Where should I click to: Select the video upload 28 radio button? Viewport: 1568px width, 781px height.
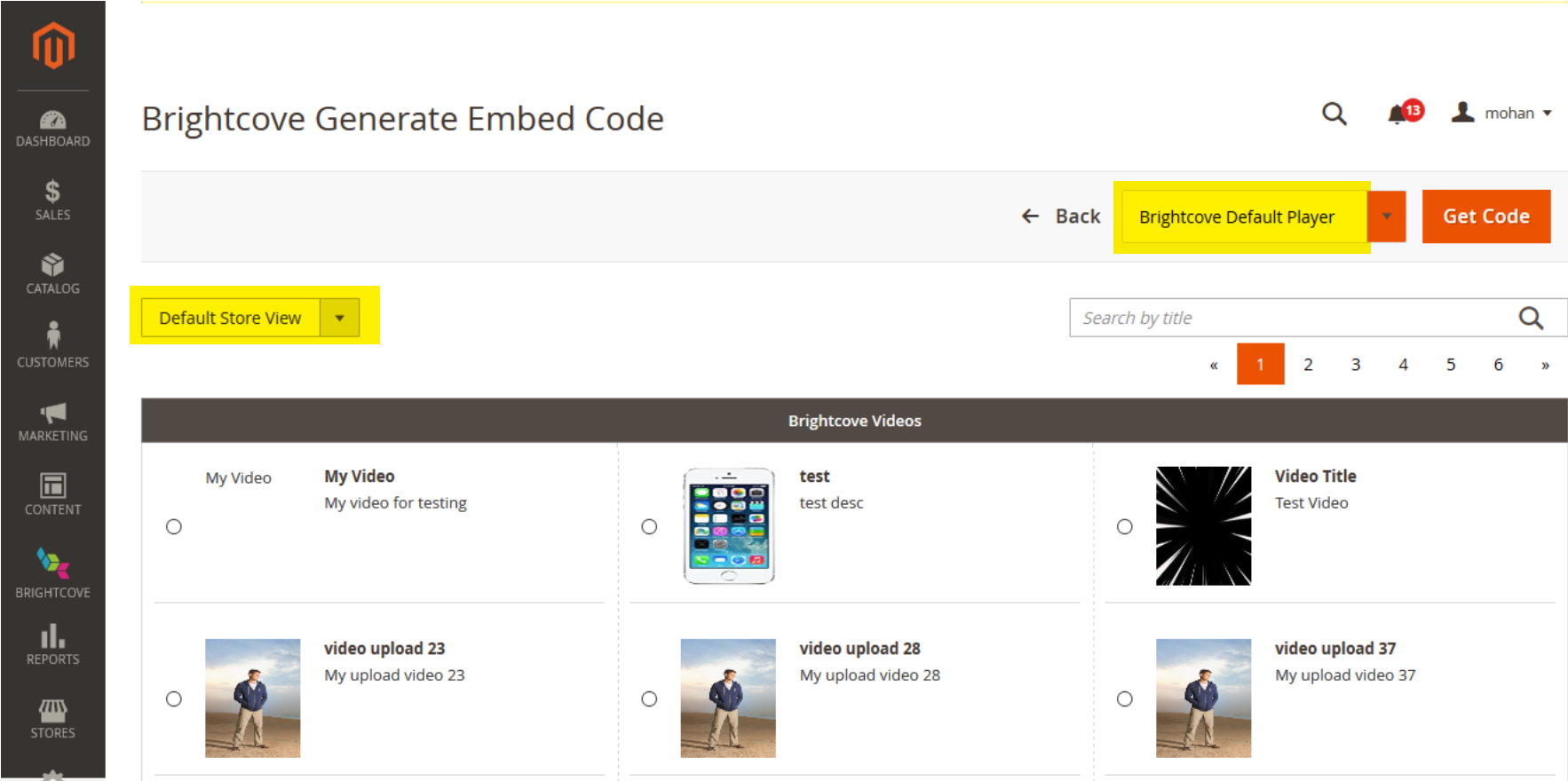pyautogui.click(x=649, y=698)
